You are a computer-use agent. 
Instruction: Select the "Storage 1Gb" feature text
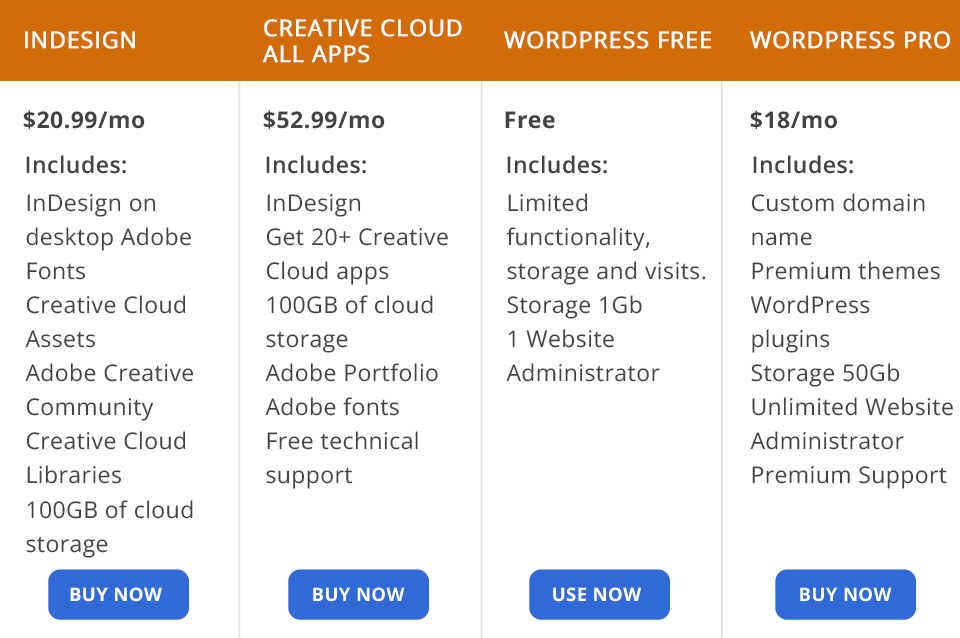click(x=574, y=305)
